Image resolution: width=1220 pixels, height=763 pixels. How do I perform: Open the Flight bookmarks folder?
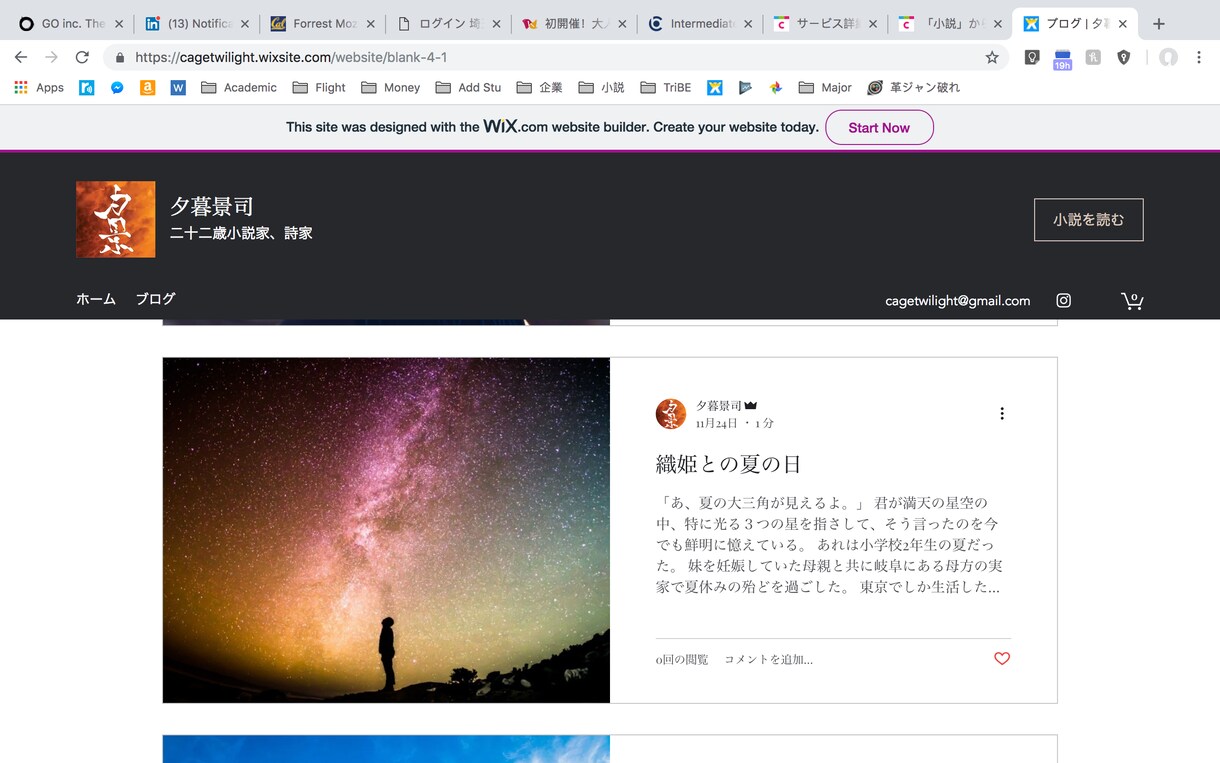[319, 88]
